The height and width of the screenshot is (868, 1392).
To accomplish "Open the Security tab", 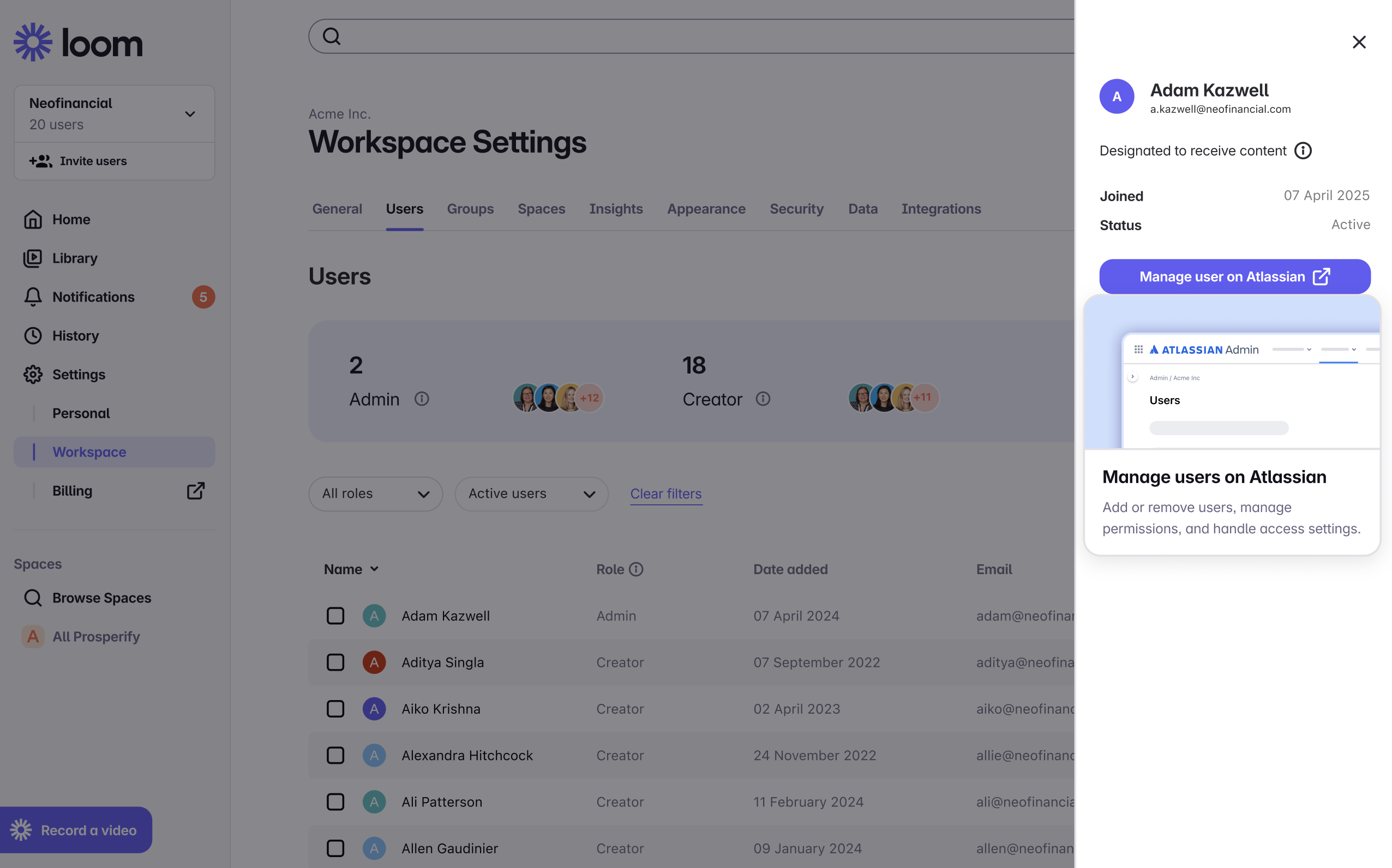I will [796, 209].
